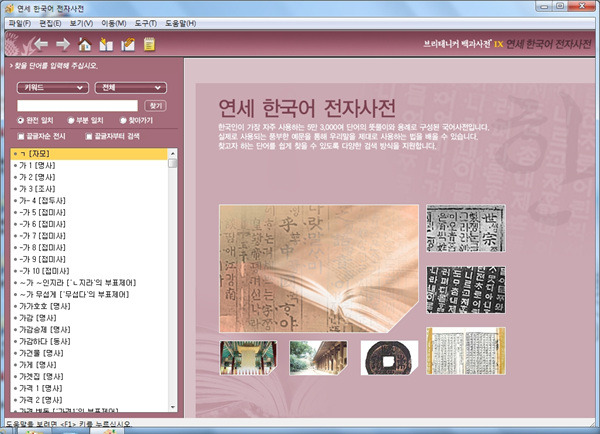Click the bookmark books toolbar icon
Image resolution: width=600 pixels, height=434 pixels.
(x=106, y=44)
